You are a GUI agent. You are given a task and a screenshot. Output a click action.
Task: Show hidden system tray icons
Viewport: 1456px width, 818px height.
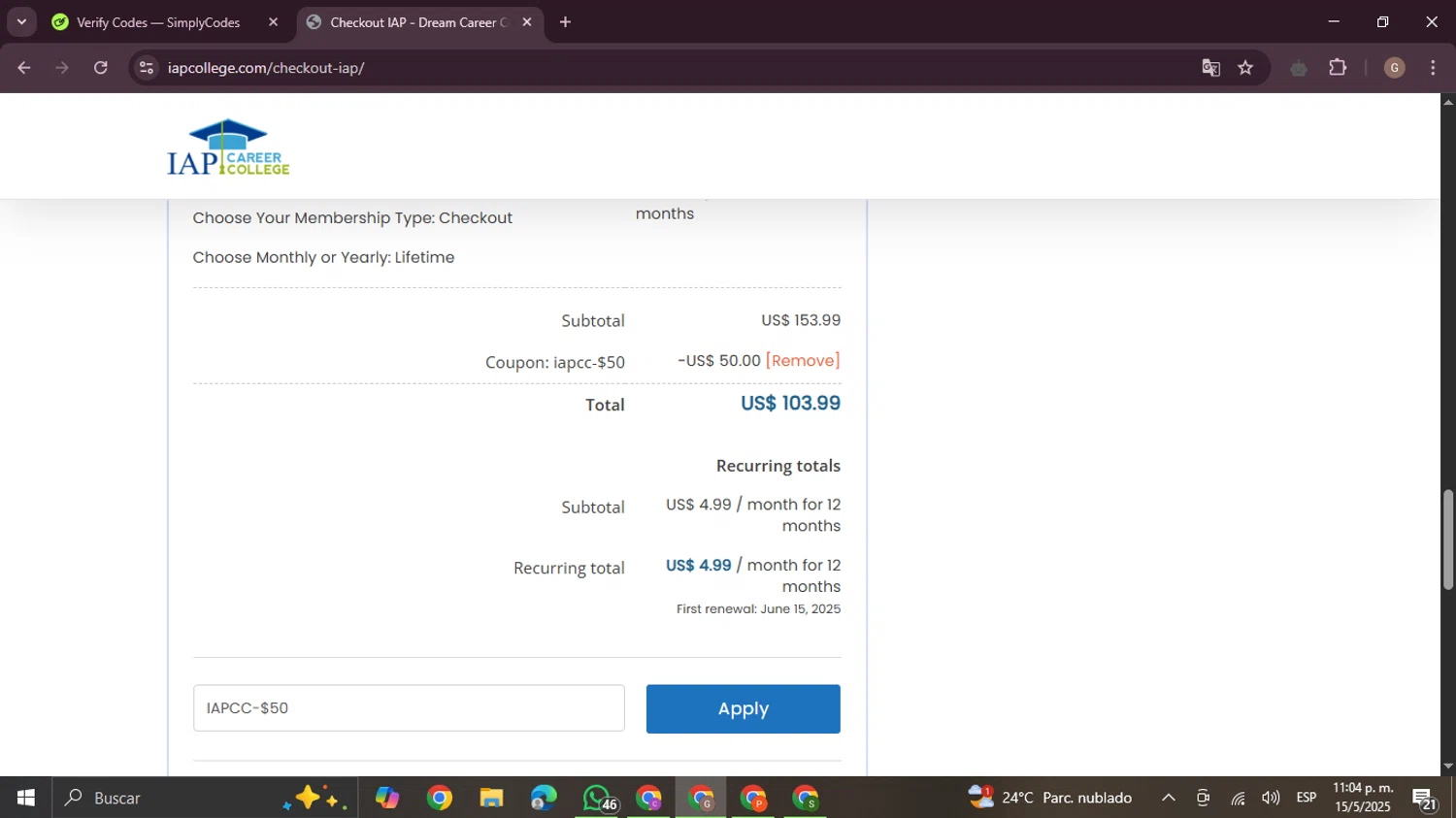1169,798
